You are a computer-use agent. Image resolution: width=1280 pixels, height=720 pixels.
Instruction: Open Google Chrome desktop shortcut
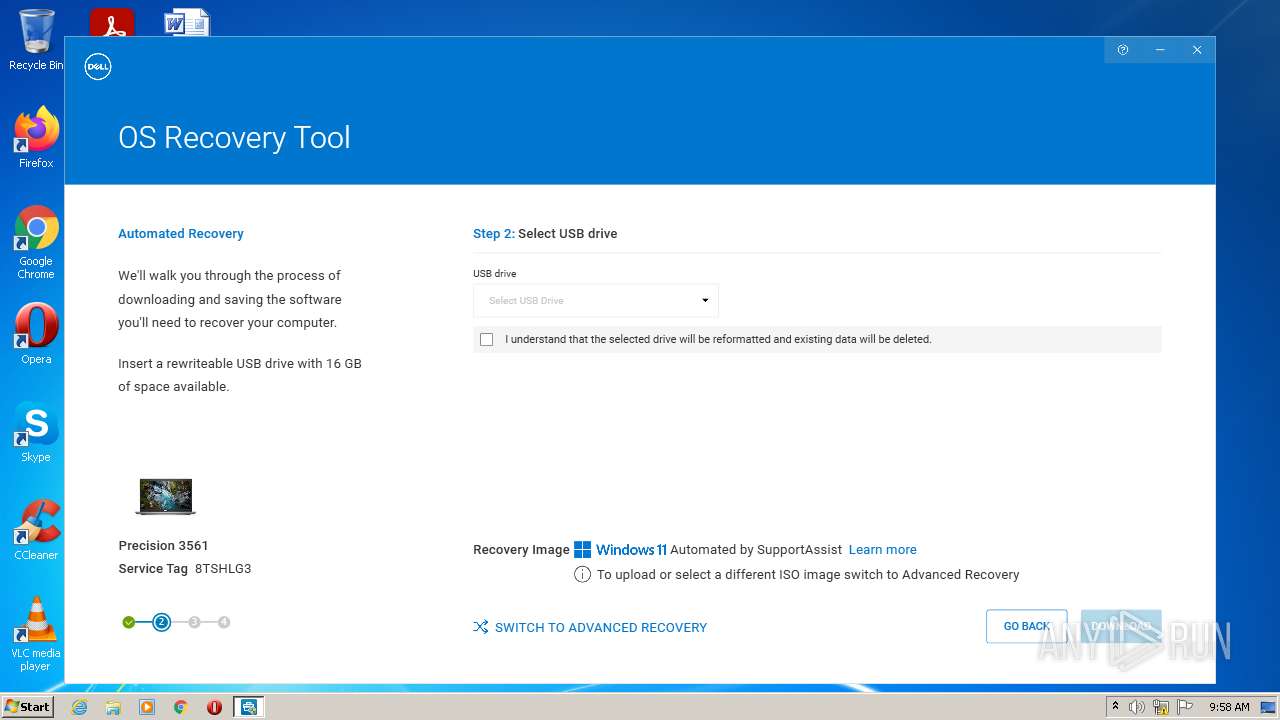click(x=36, y=242)
